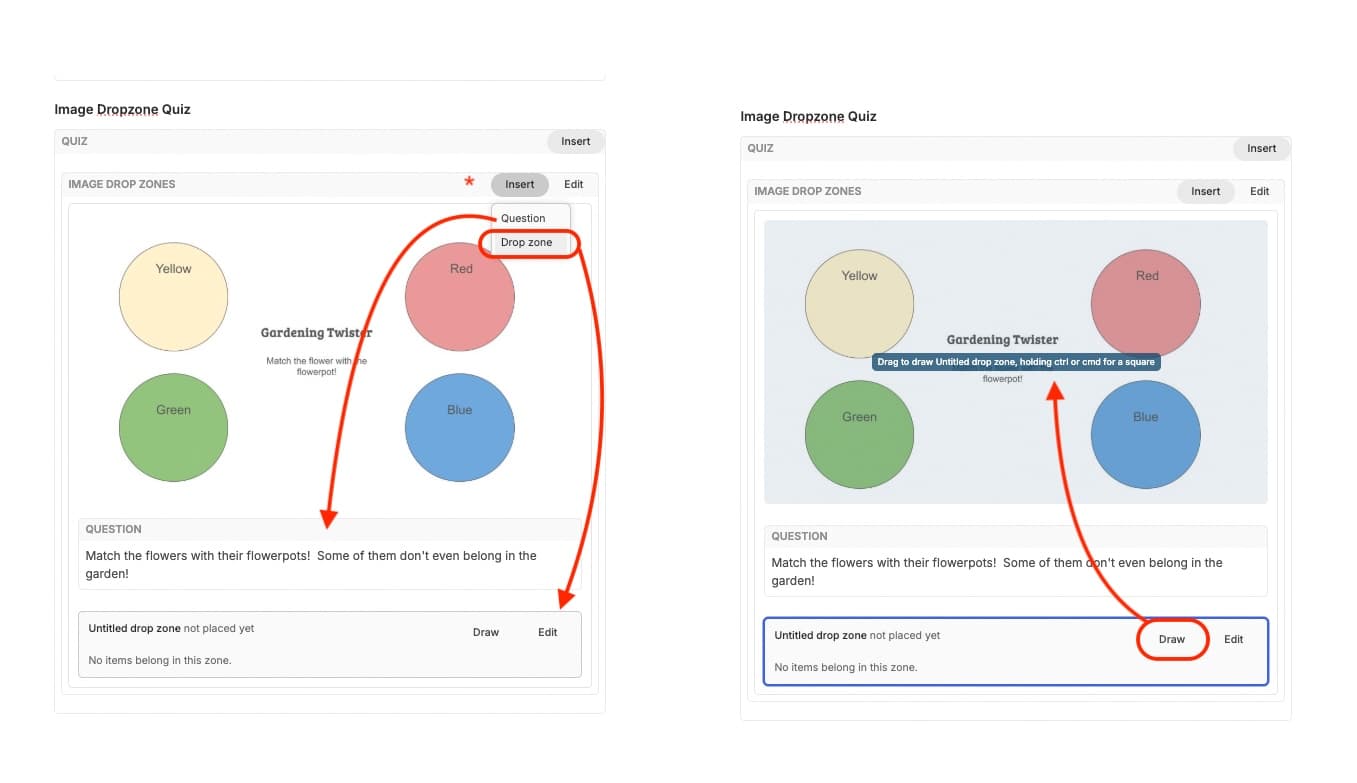Viewport: 1357px width, 783px height.
Task: Open the Quiz Insert button in right panel
Action: [1262, 148]
